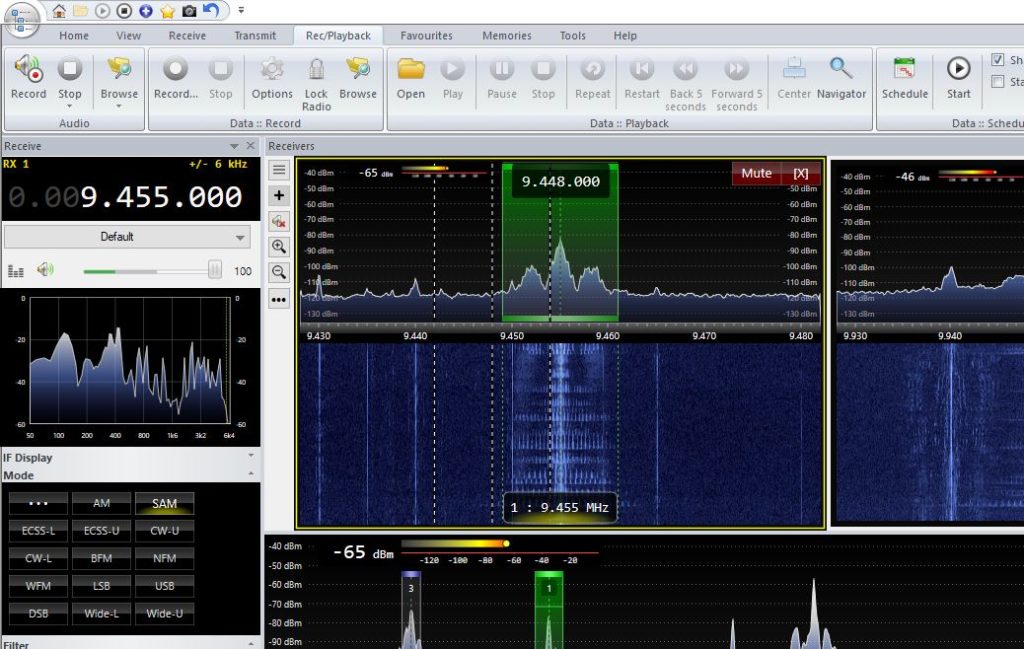Image resolution: width=1024 pixels, height=649 pixels.
Task: Zoom in on the receiver spectrum with magnifier icon
Action: click(279, 247)
